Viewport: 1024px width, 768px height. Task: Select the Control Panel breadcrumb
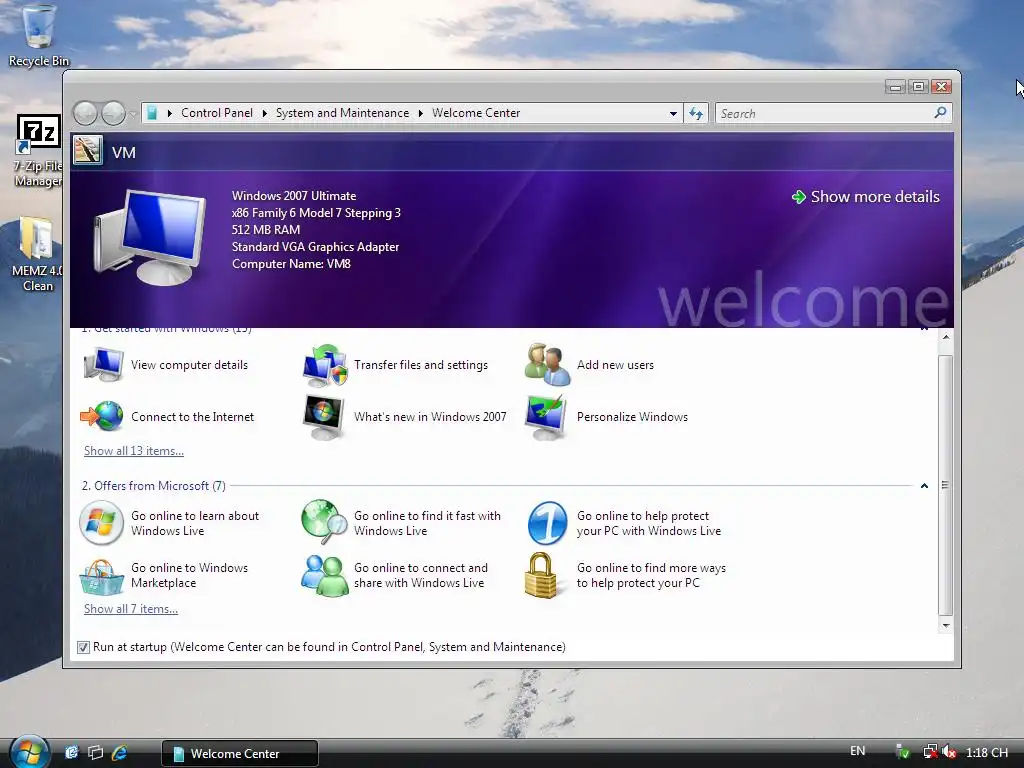[x=217, y=113]
